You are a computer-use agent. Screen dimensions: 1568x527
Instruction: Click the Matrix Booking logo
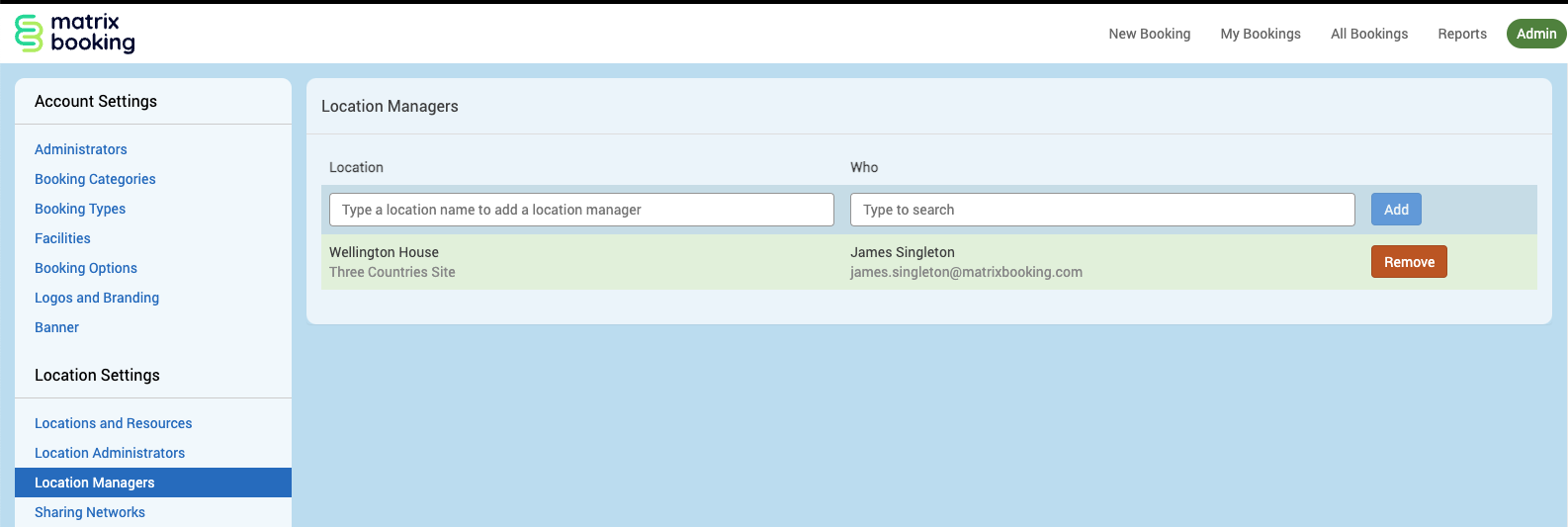[75, 34]
